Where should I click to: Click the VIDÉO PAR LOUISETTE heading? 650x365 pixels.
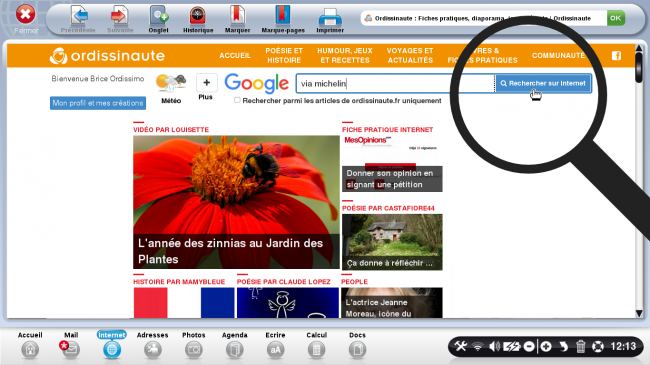coord(171,130)
